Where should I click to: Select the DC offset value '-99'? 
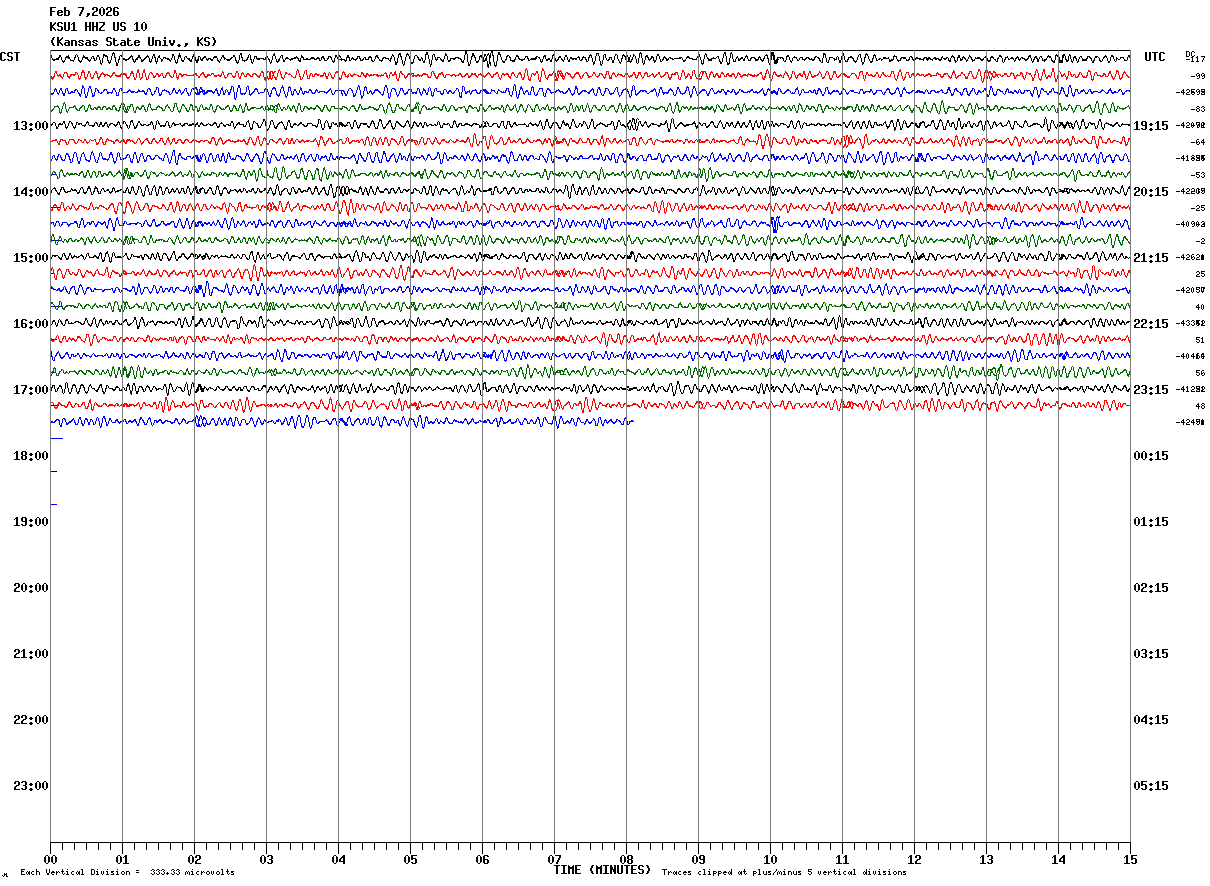point(1197,76)
